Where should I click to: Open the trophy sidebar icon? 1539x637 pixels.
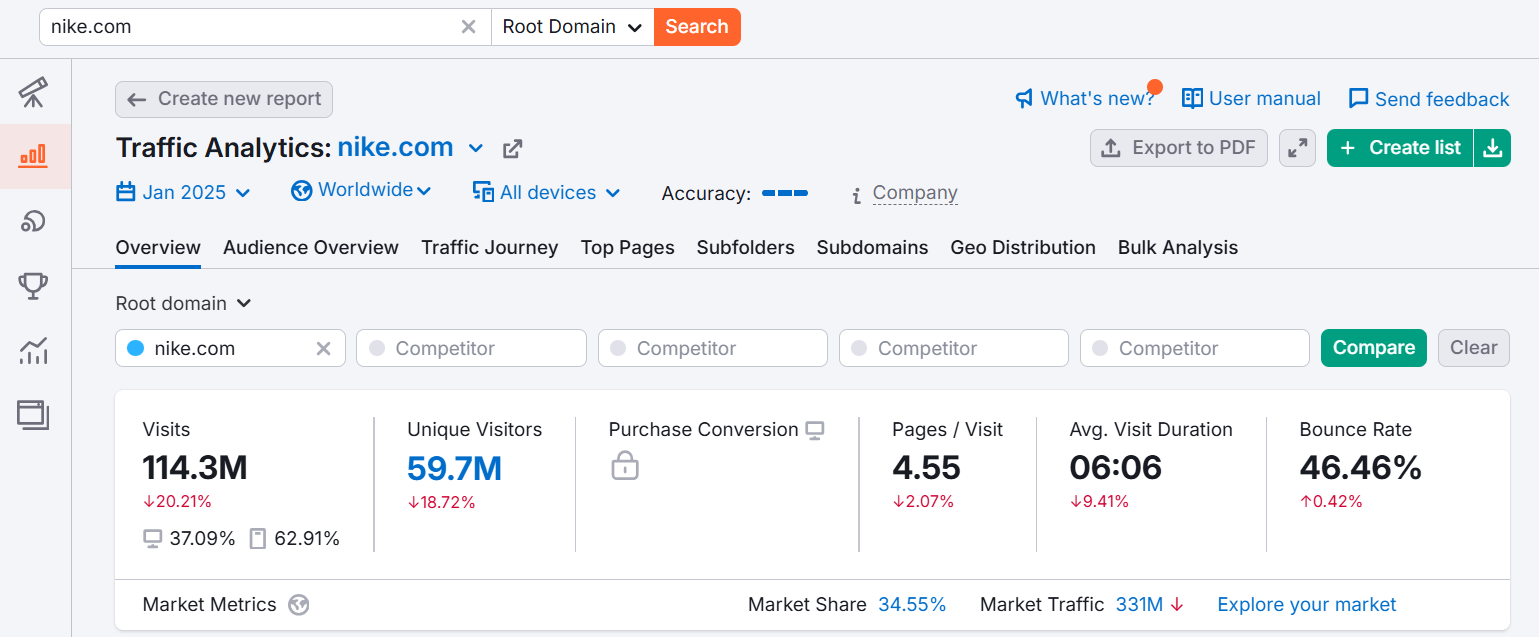[x=34, y=286]
